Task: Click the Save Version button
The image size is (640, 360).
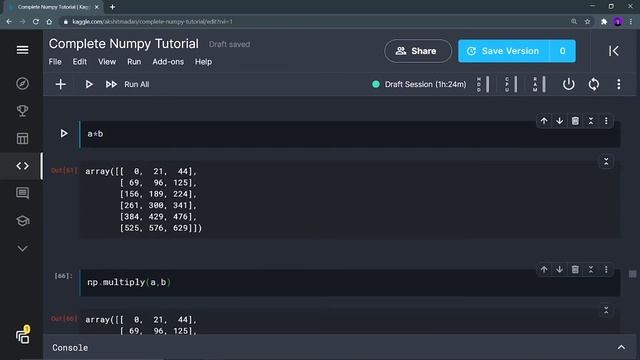Action: pyautogui.click(x=504, y=51)
